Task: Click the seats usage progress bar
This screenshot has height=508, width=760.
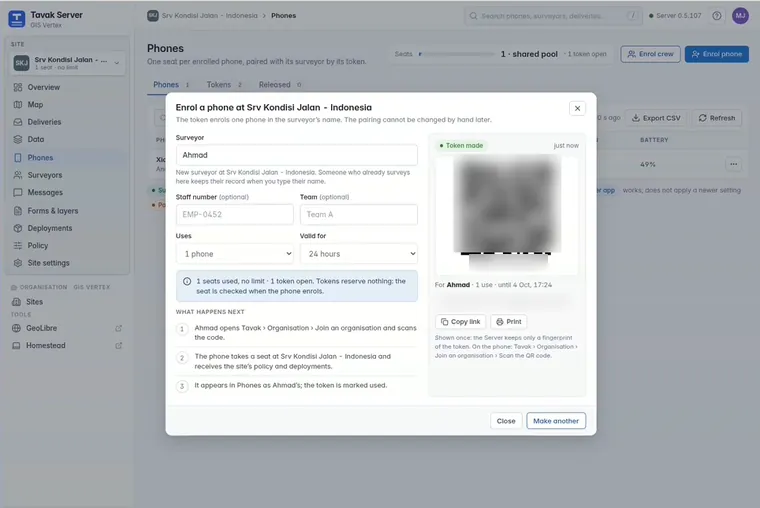Action: pyautogui.click(x=456, y=54)
